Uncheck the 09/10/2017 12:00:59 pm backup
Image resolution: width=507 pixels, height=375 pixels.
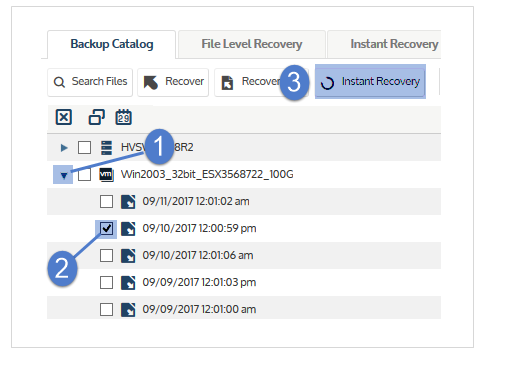tap(106, 229)
